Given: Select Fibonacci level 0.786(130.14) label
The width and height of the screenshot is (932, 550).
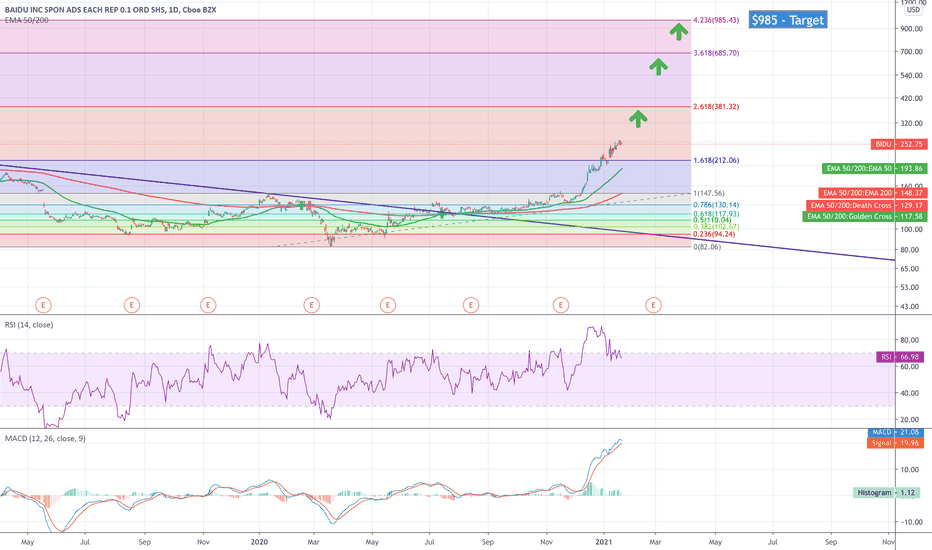Looking at the screenshot, I should coord(716,205).
